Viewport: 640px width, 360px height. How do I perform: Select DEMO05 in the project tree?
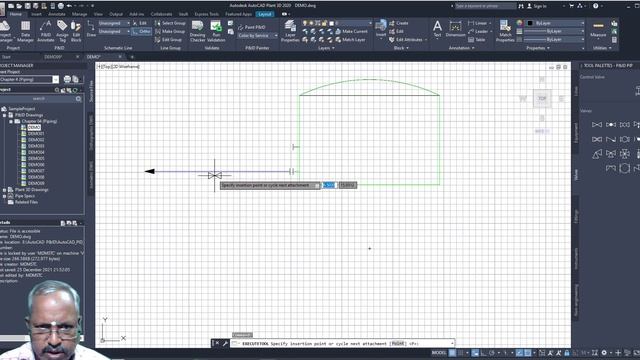pos(36,158)
